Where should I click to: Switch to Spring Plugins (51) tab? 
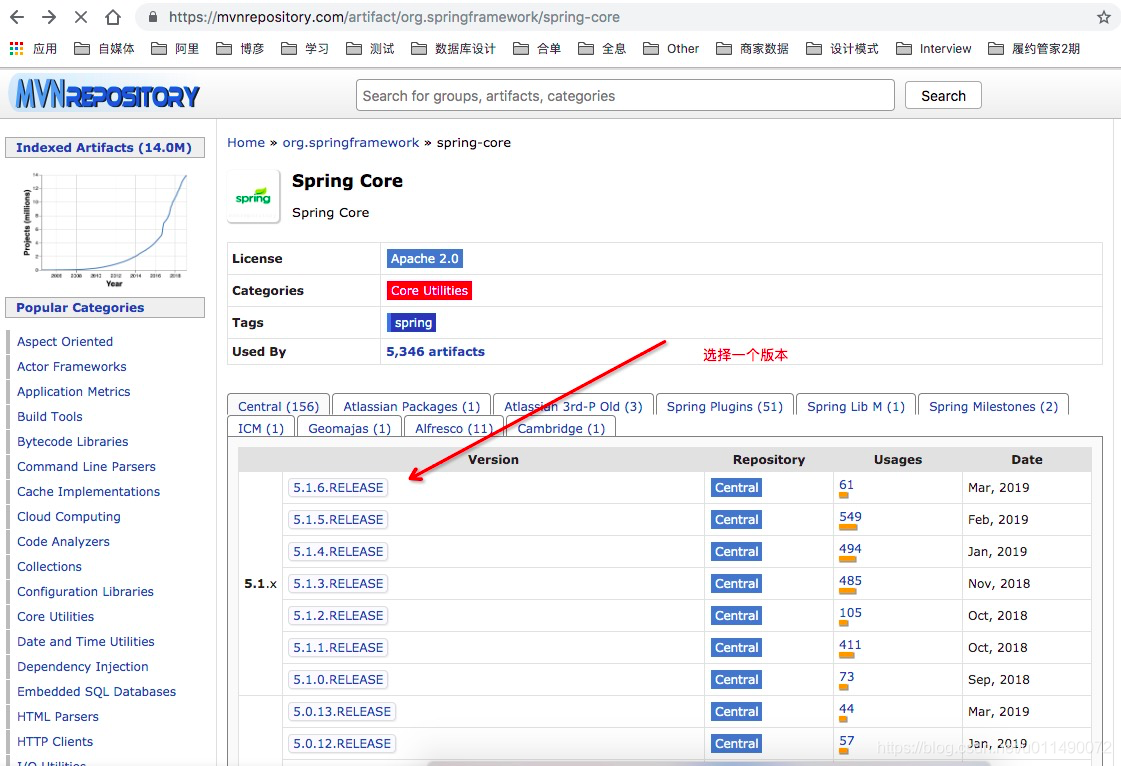724,406
